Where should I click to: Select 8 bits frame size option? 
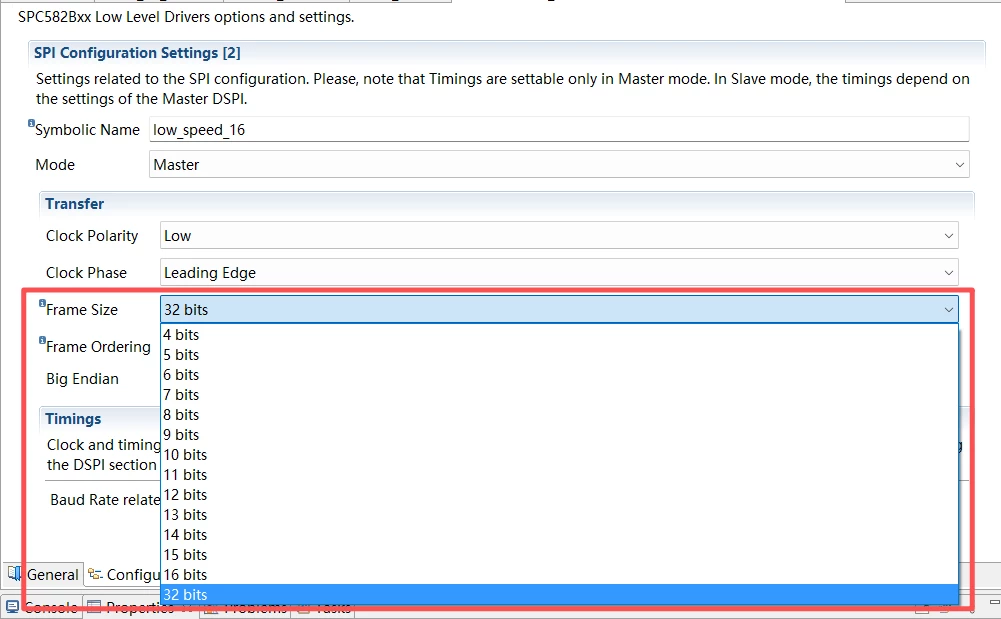click(x=559, y=415)
